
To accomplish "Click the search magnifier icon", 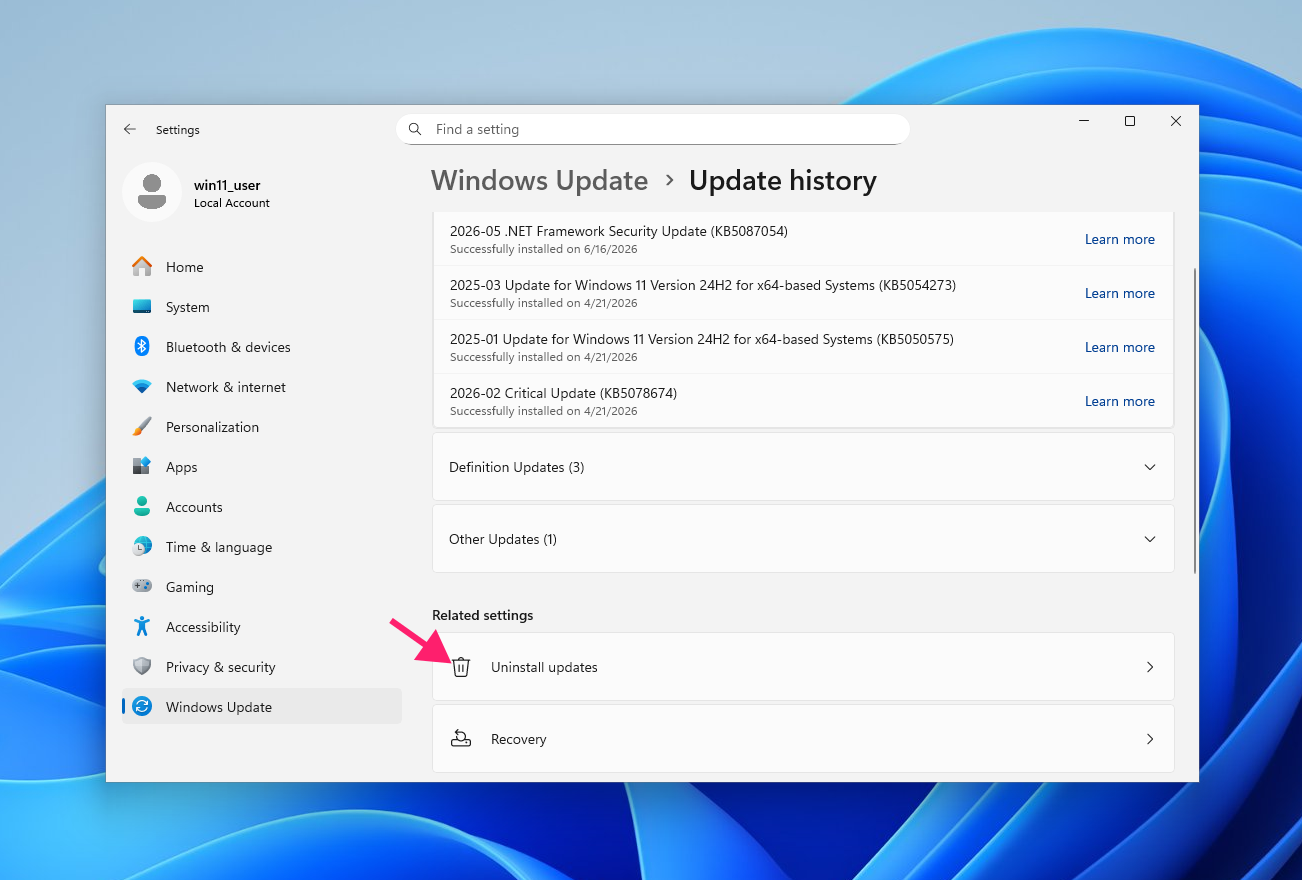I will coord(416,129).
